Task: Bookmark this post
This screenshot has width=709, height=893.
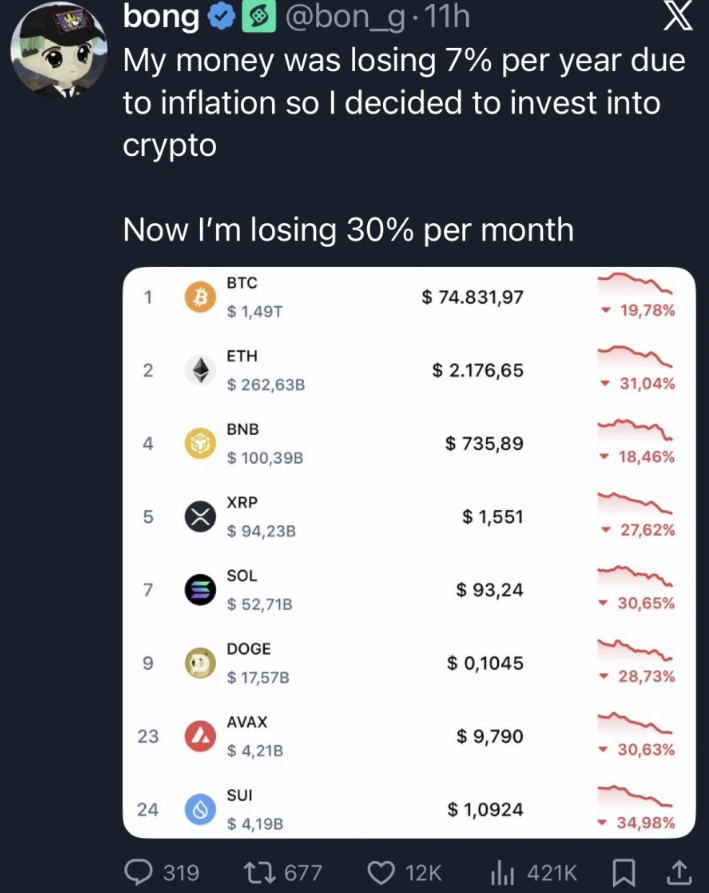Action: [x=623, y=872]
